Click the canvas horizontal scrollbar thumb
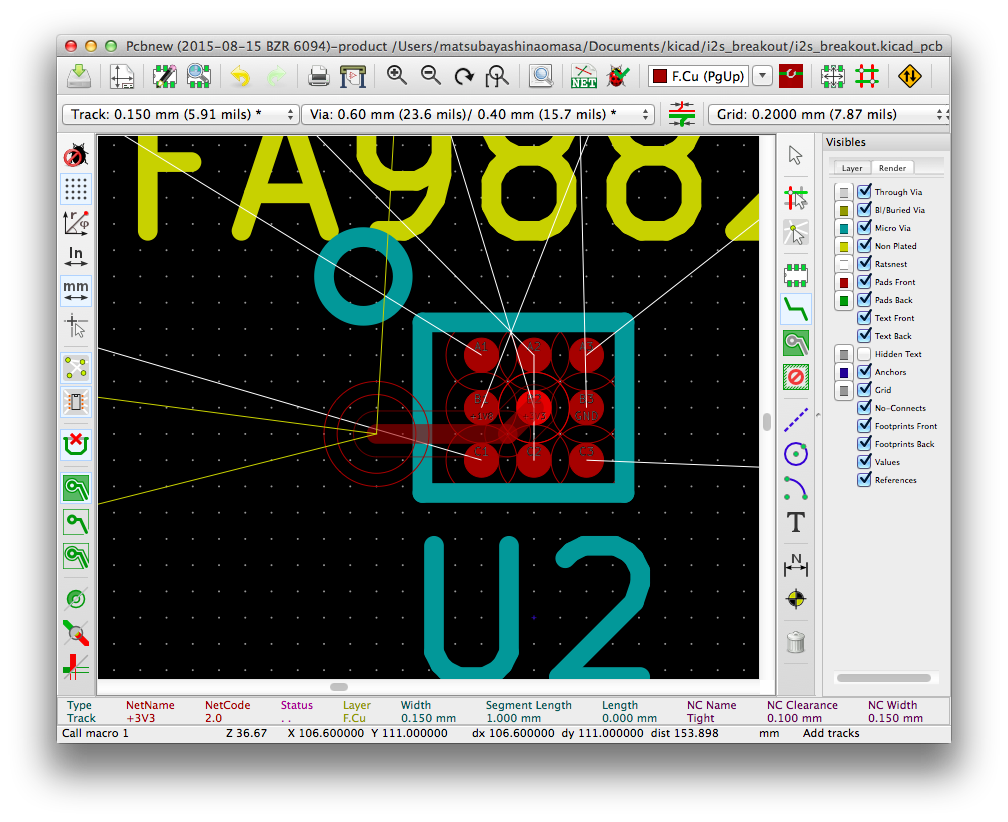1008x822 pixels. point(339,686)
